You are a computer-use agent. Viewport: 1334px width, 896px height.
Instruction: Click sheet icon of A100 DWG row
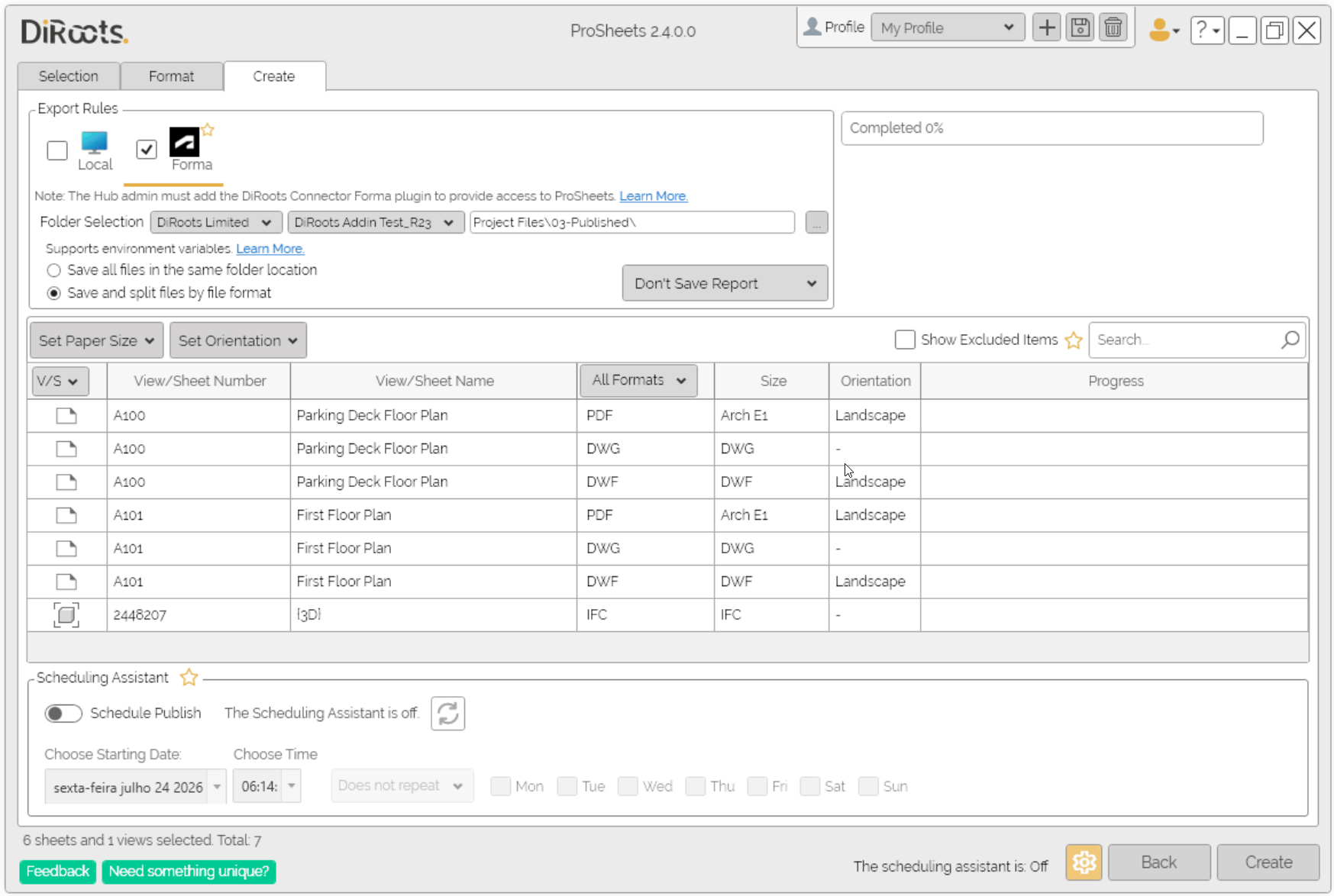[66, 449]
